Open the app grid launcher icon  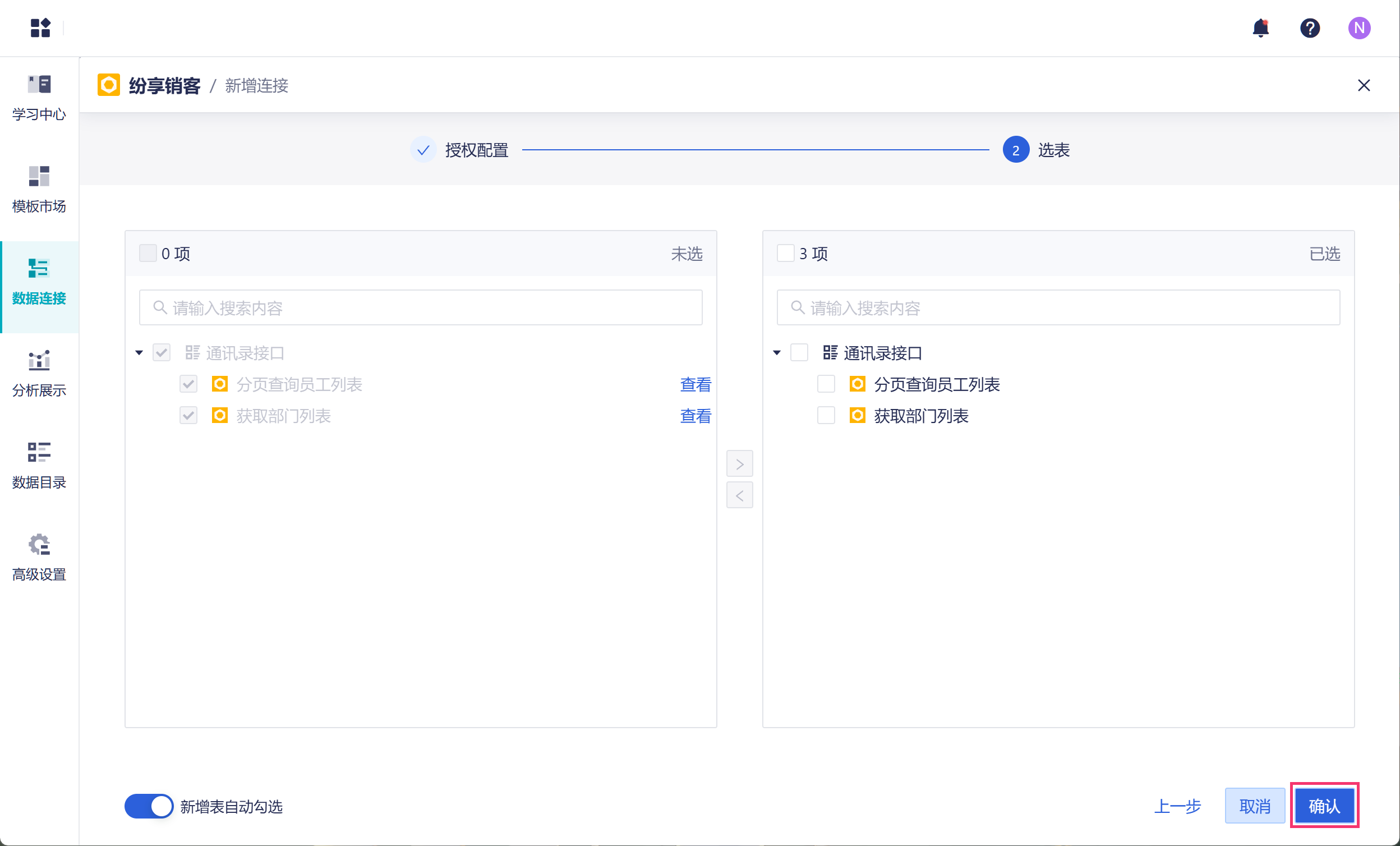pyautogui.click(x=40, y=27)
